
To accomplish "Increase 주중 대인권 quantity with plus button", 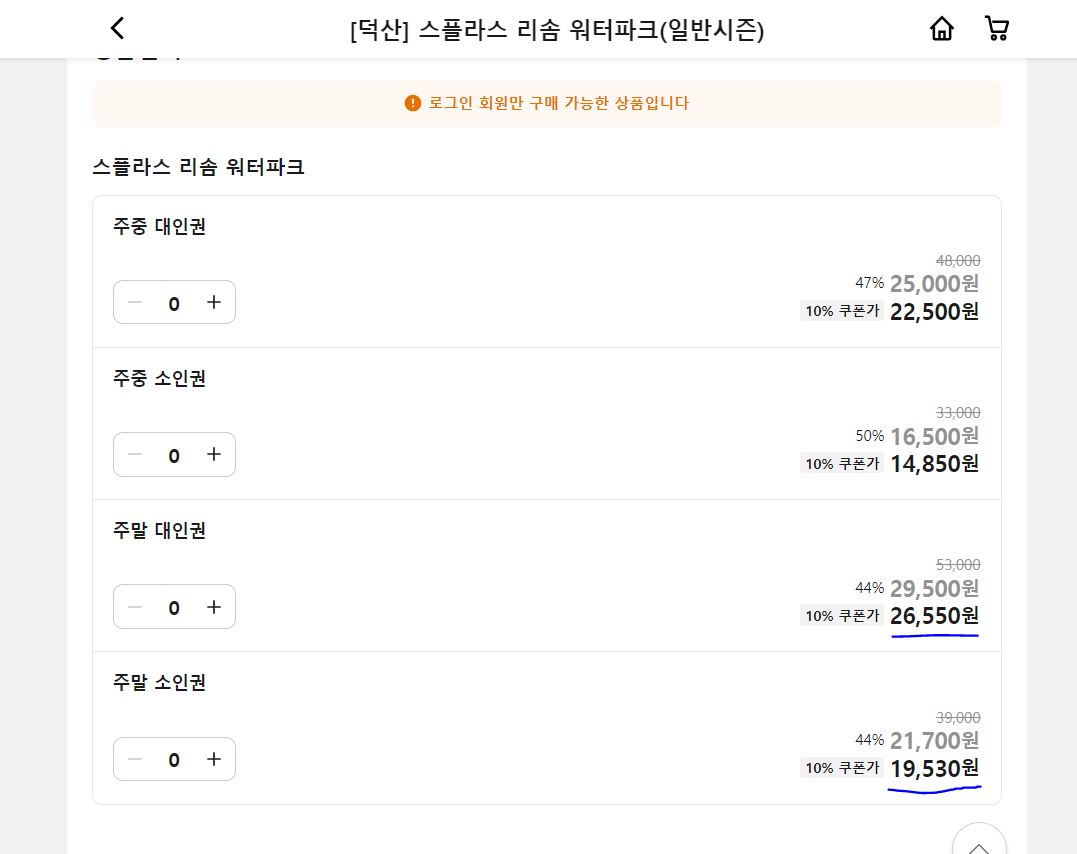I will point(213,302).
